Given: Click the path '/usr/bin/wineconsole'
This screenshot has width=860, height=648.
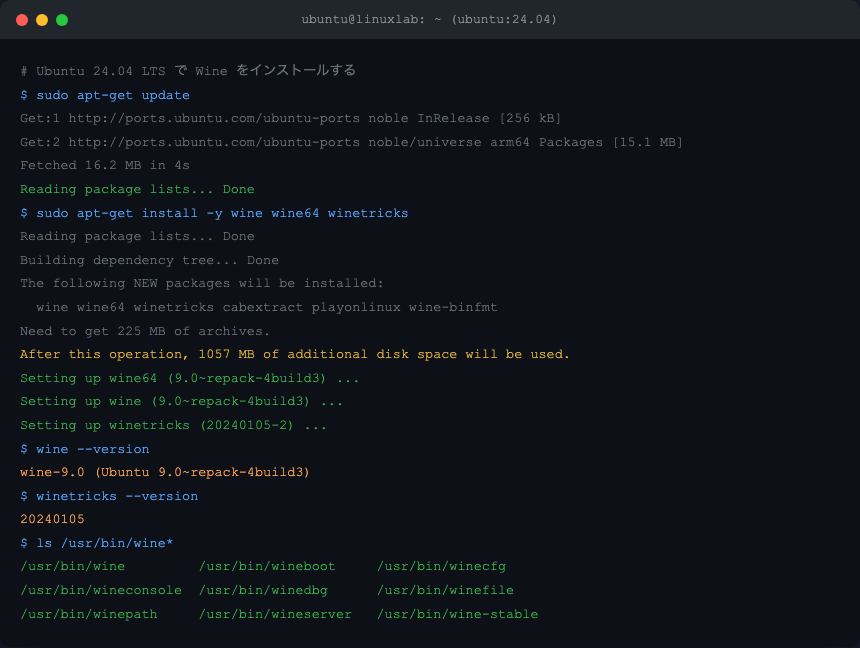Looking at the screenshot, I should click(101, 590).
